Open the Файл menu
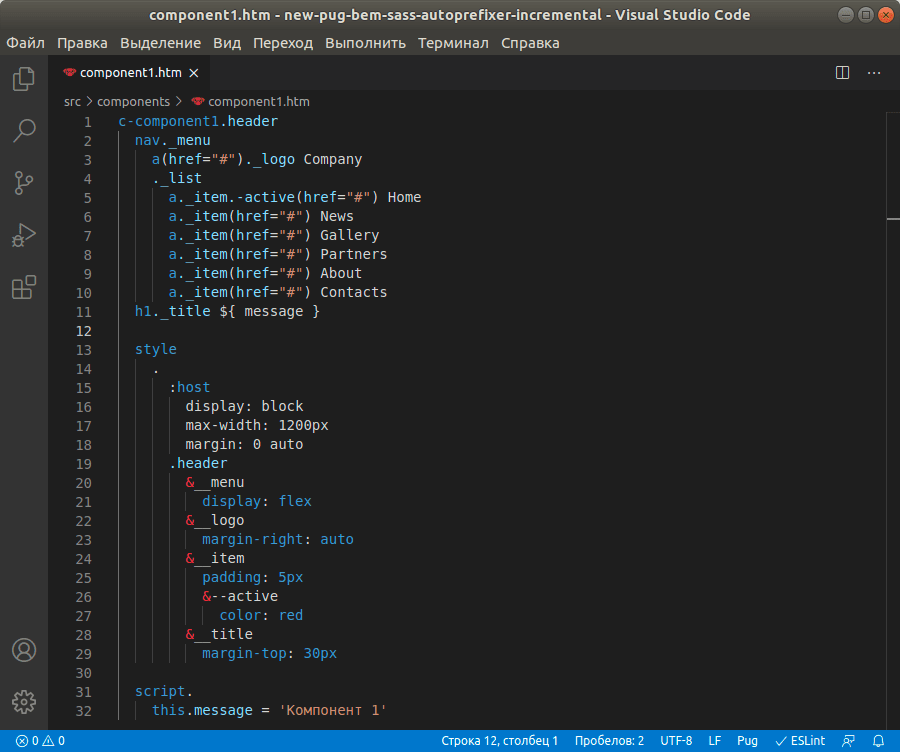The image size is (900, 752). tap(25, 43)
